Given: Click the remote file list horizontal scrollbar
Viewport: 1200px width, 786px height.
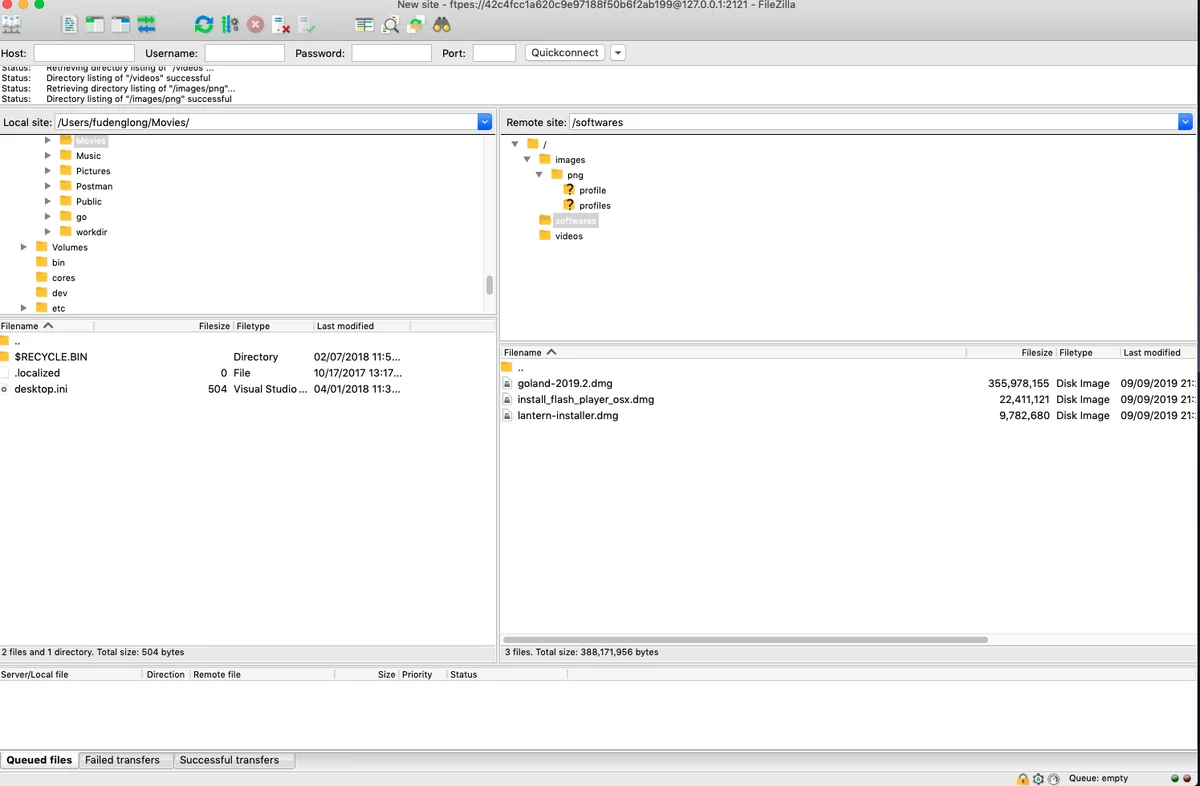Looking at the screenshot, I should click(x=745, y=639).
